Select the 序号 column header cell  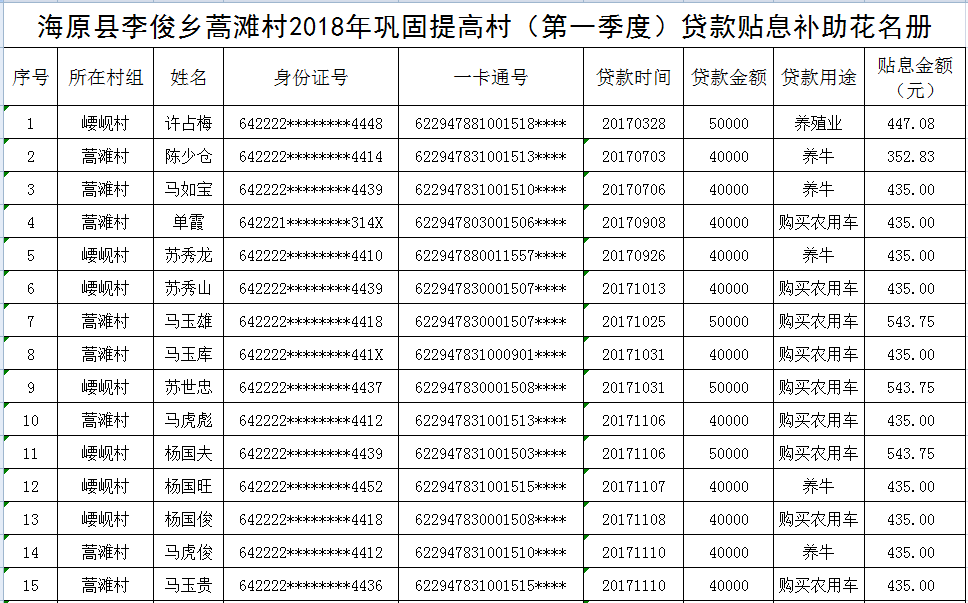pyautogui.click(x=30, y=77)
